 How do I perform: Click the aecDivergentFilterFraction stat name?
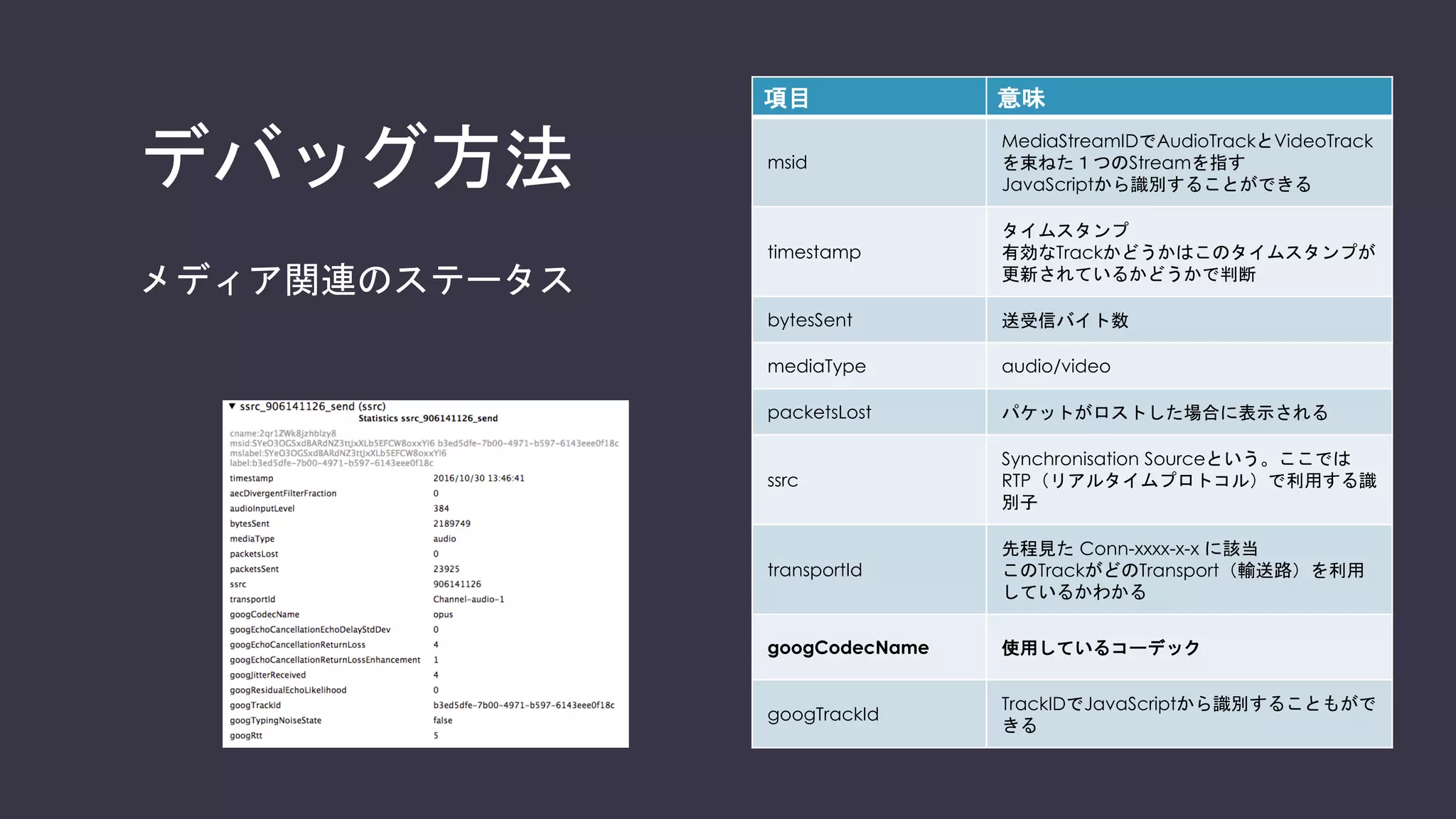coord(283,493)
